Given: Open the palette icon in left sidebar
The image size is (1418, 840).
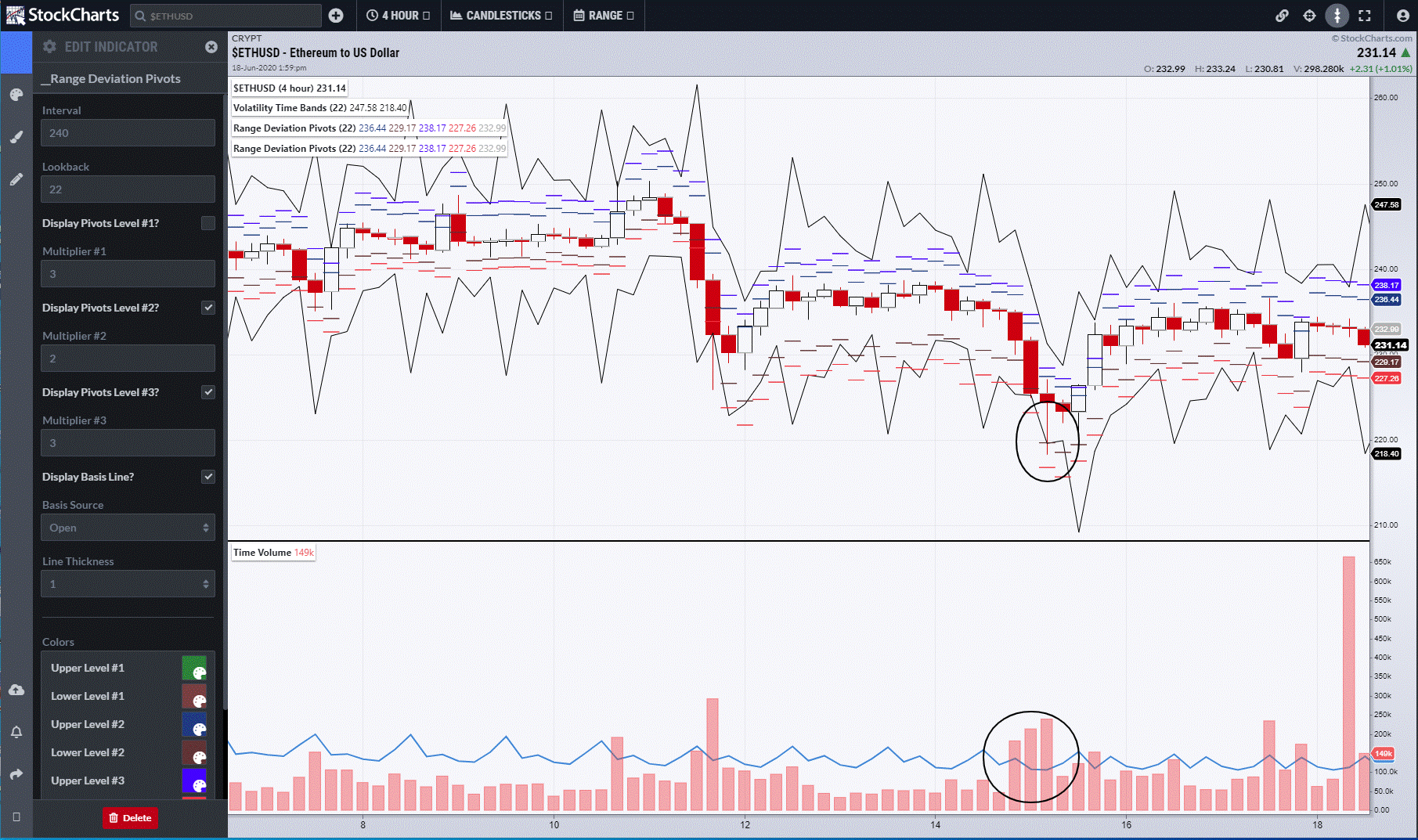Looking at the screenshot, I should [16, 95].
